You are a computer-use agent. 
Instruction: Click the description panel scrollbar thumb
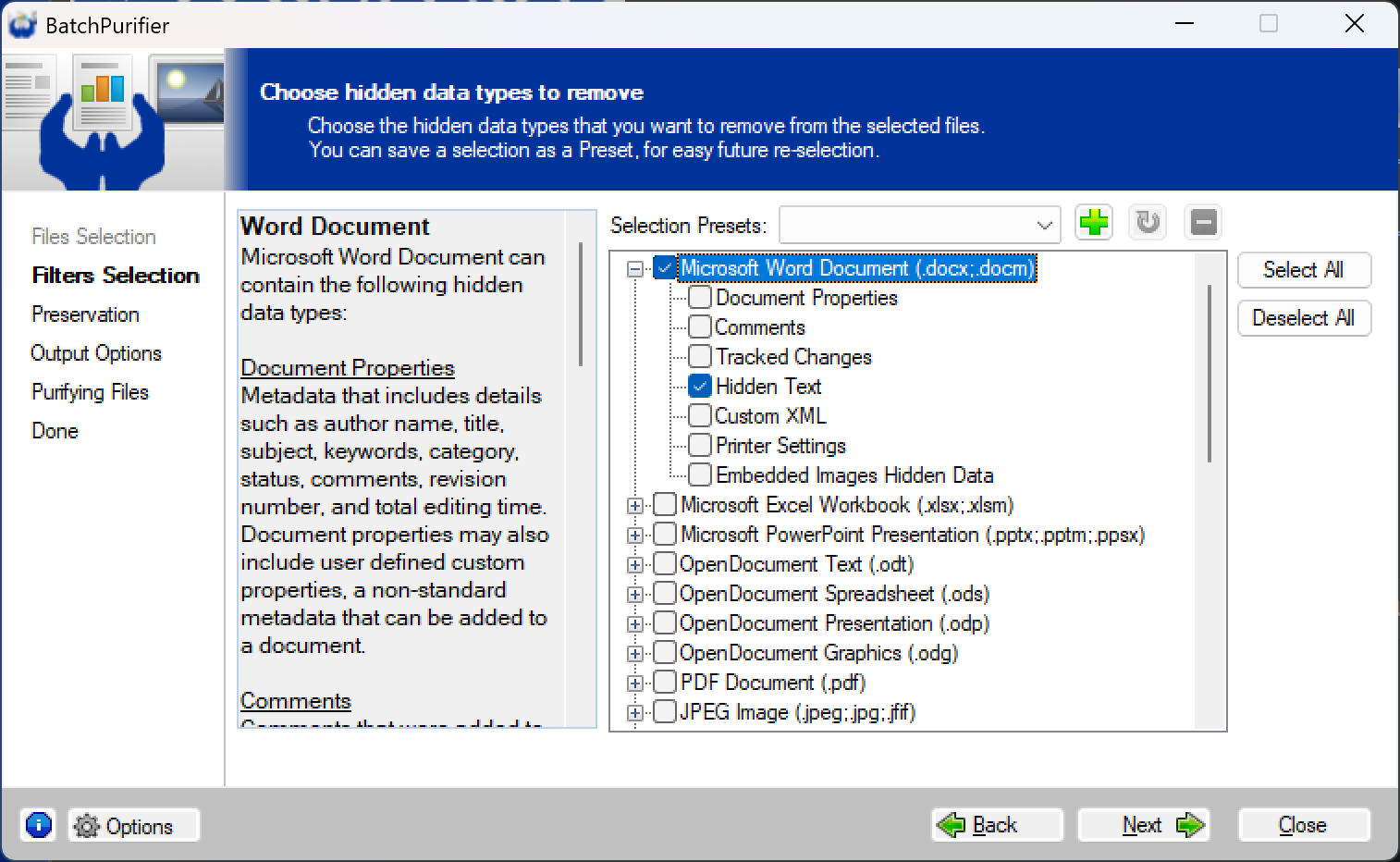pos(581,303)
